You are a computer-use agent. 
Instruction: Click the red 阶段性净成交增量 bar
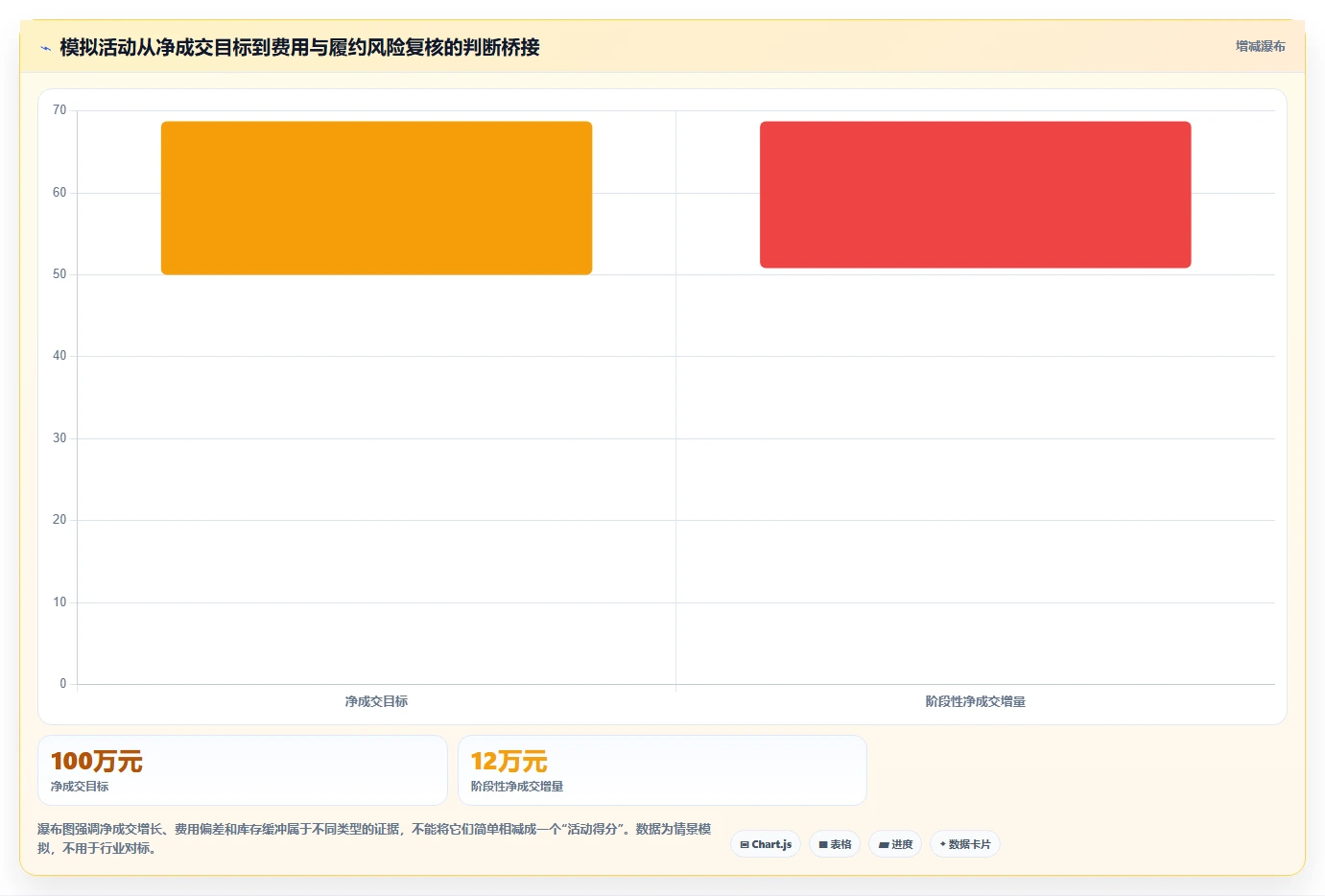pos(975,195)
